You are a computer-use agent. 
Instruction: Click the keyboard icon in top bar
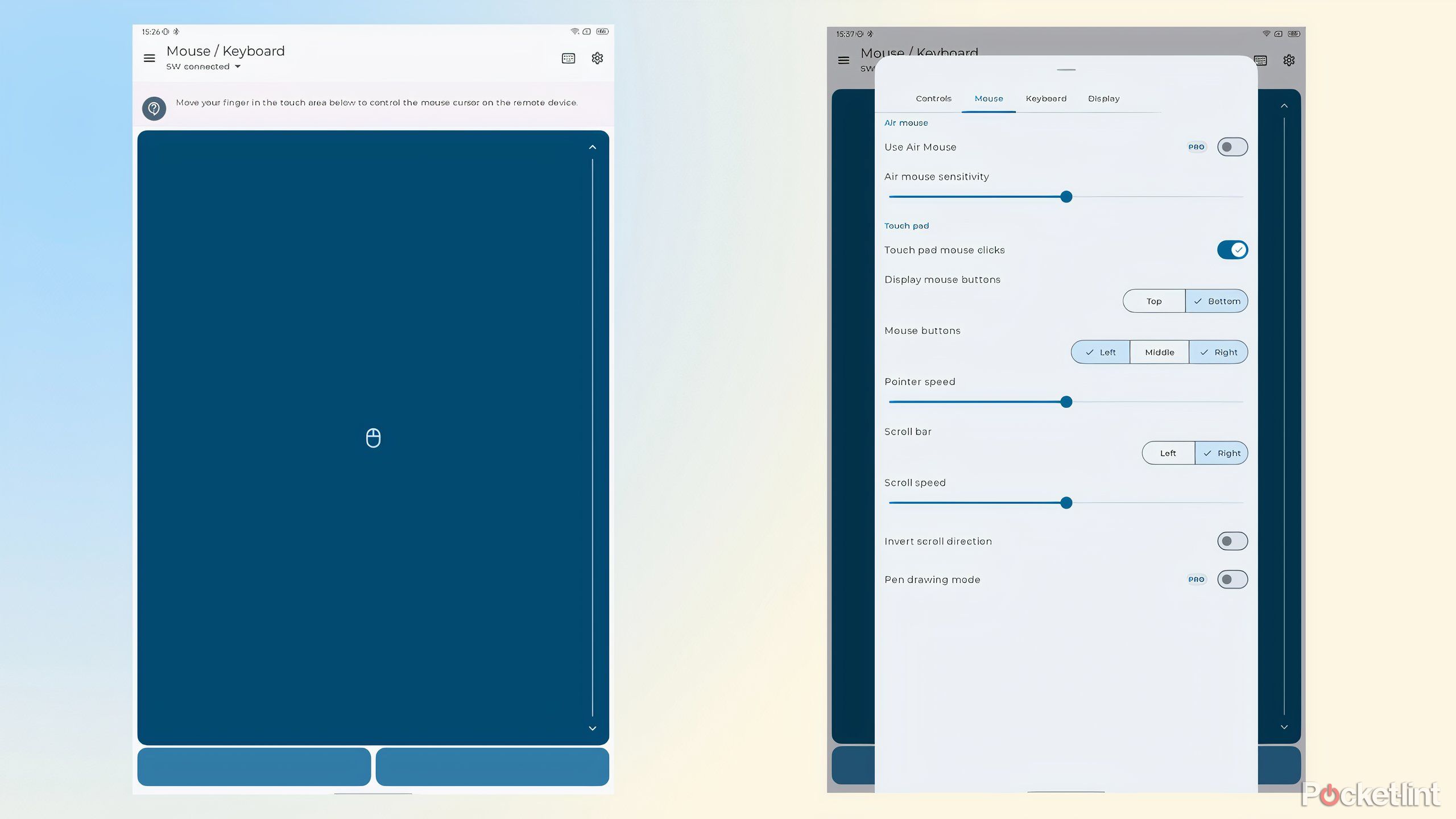click(568, 57)
